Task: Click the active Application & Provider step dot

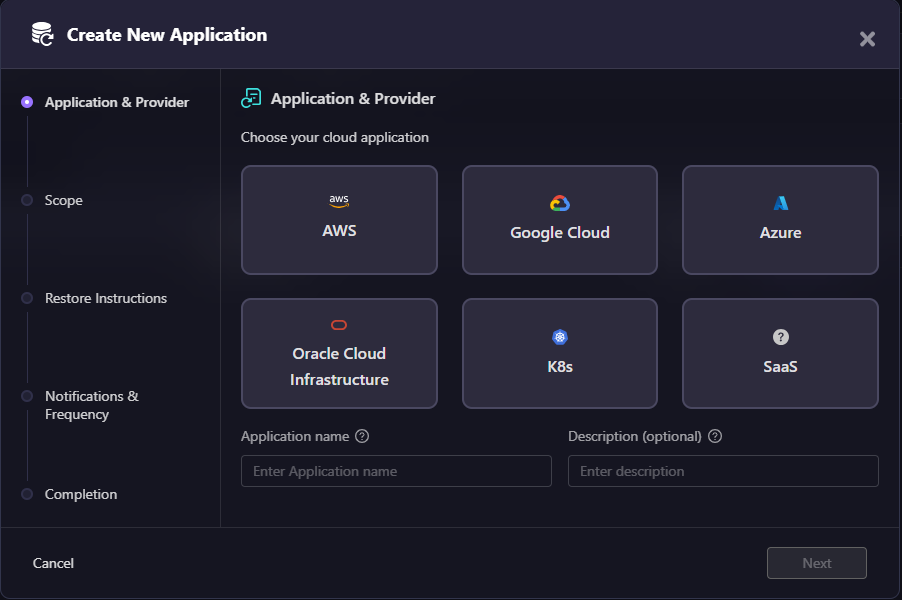Action: 27,102
